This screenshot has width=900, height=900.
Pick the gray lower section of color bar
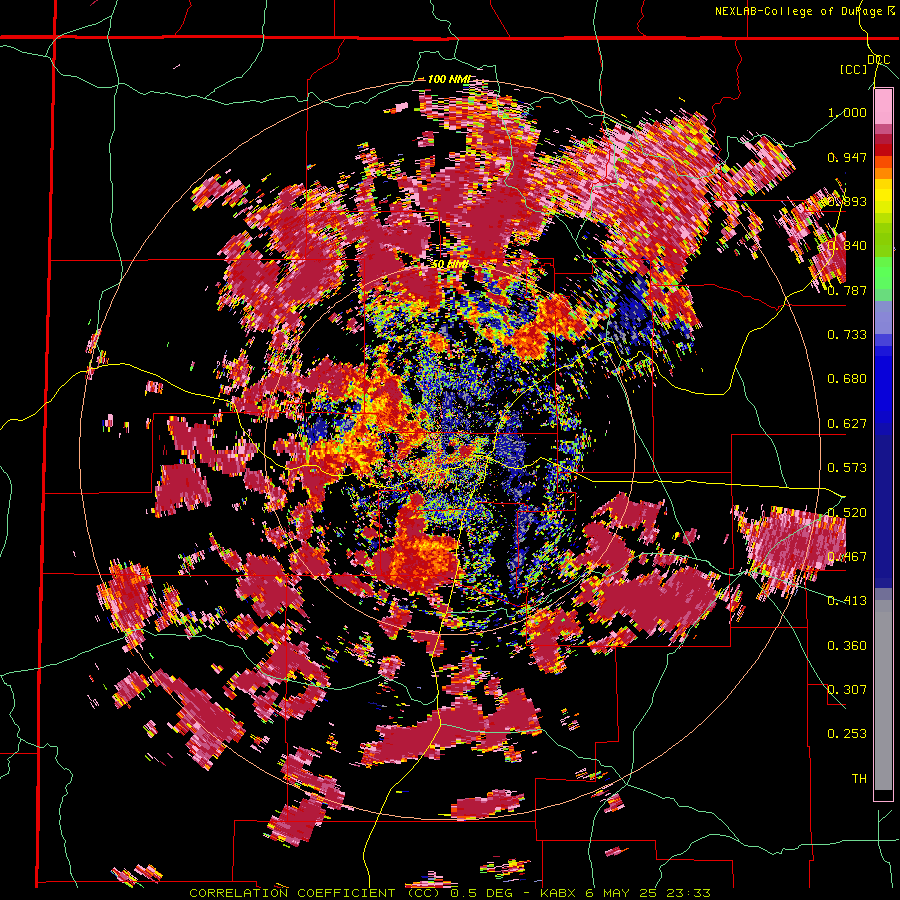point(883,695)
